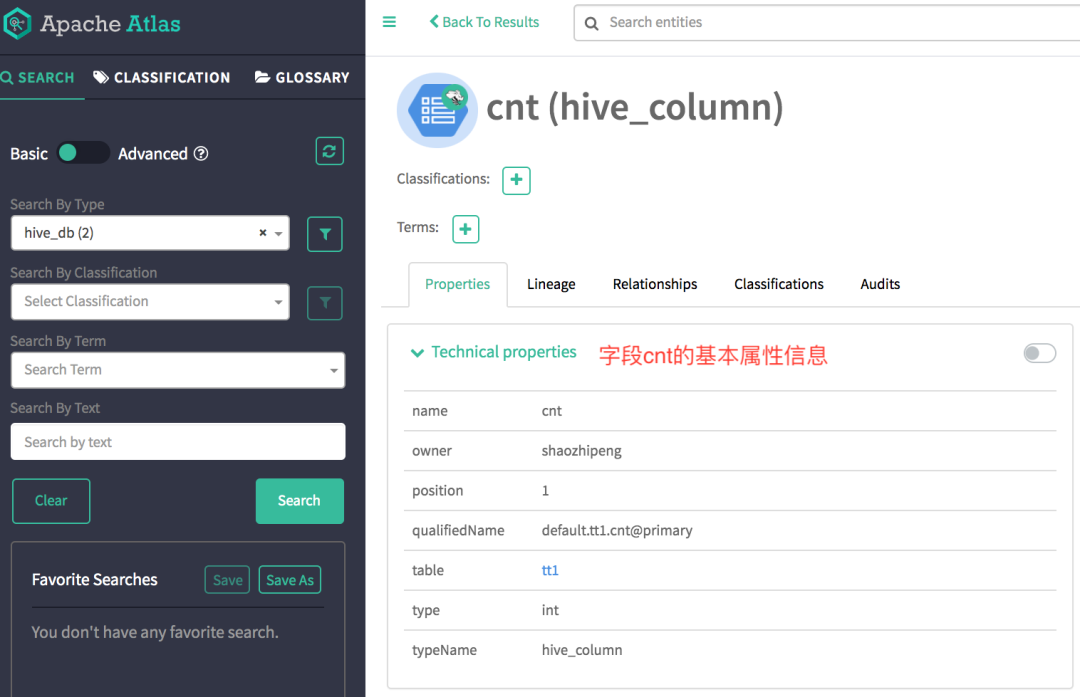
Task: Open the classification attribute filter icon
Action: coord(324,302)
